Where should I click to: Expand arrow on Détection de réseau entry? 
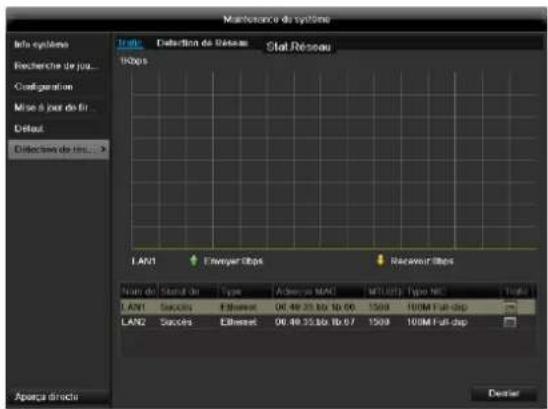(103, 149)
